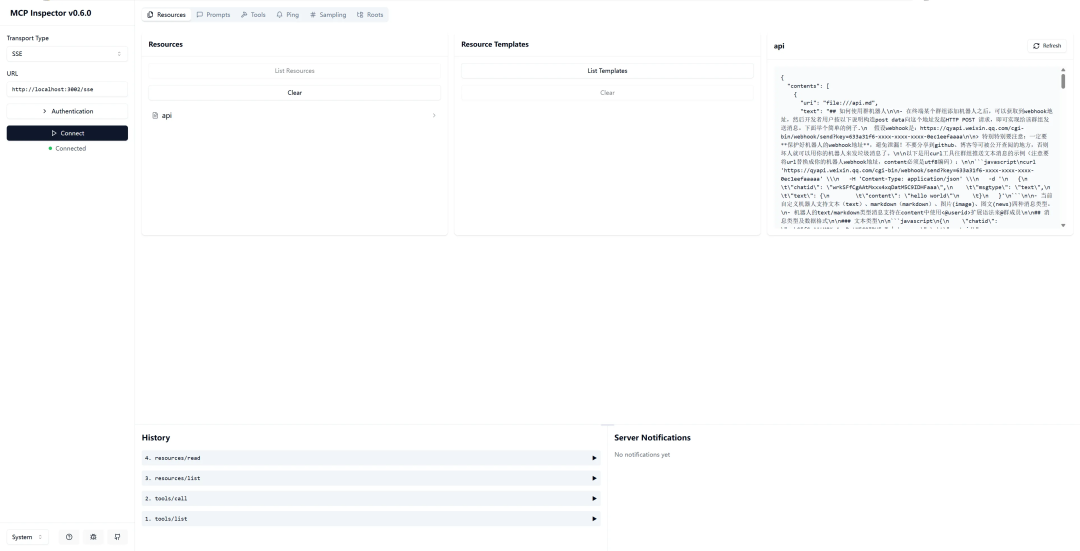
Task: Open the Transport Type SSE dropdown
Action: [68, 54]
